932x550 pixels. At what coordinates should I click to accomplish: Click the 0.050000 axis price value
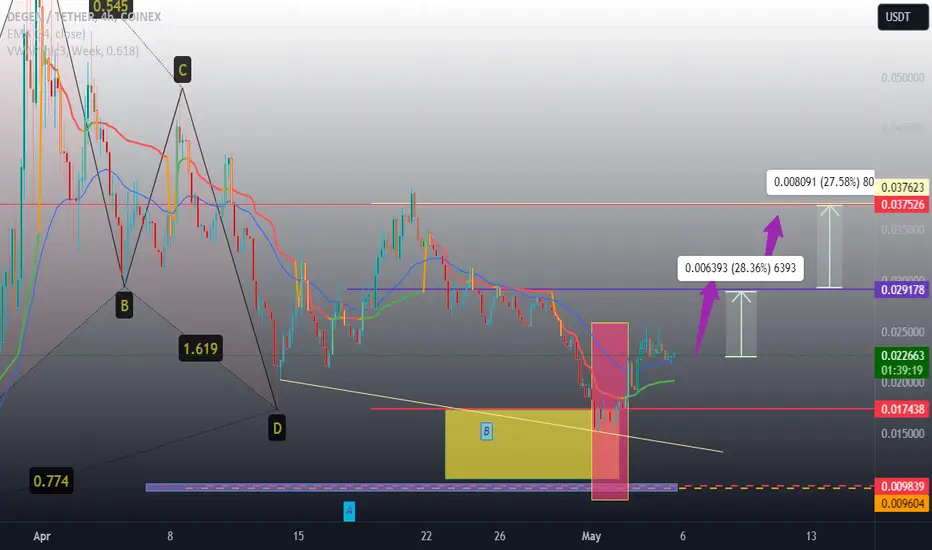click(x=902, y=78)
